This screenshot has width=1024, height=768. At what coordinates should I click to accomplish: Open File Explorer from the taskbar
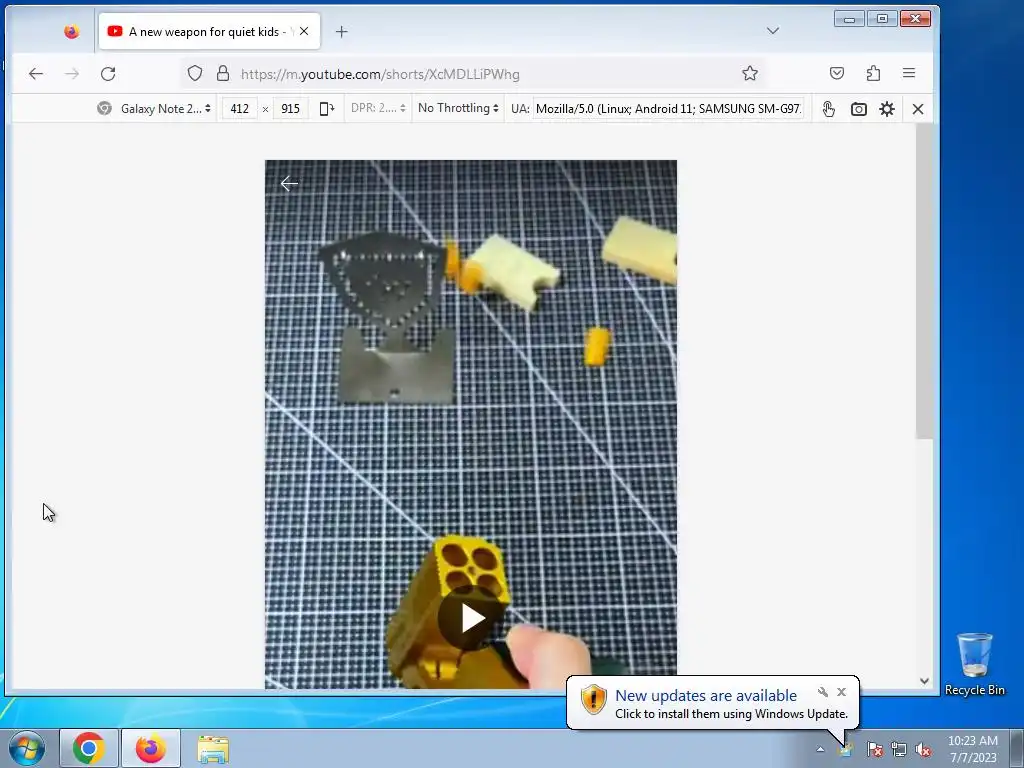(x=213, y=748)
